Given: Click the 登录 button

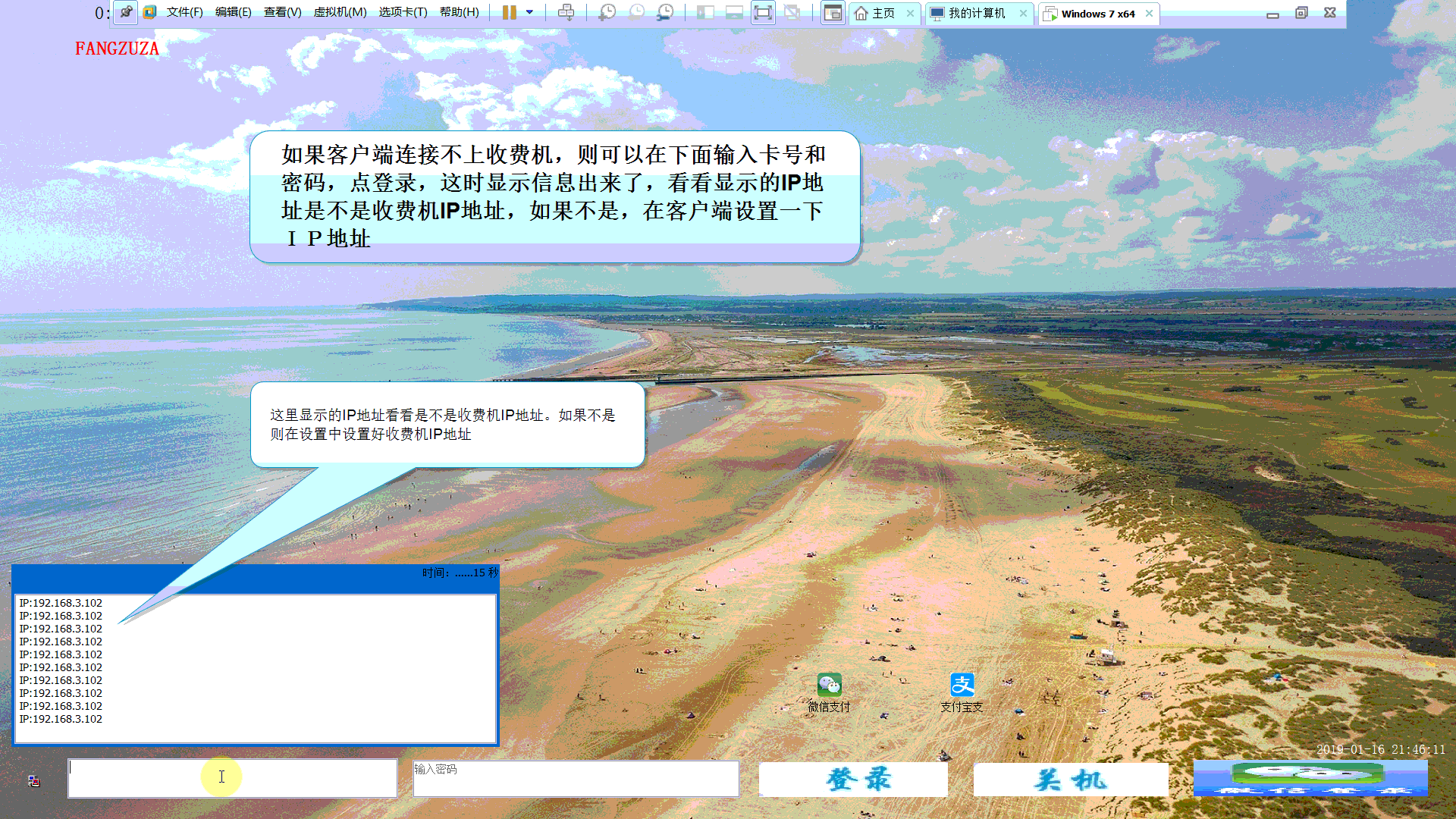Looking at the screenshot, I should point(853,779).
